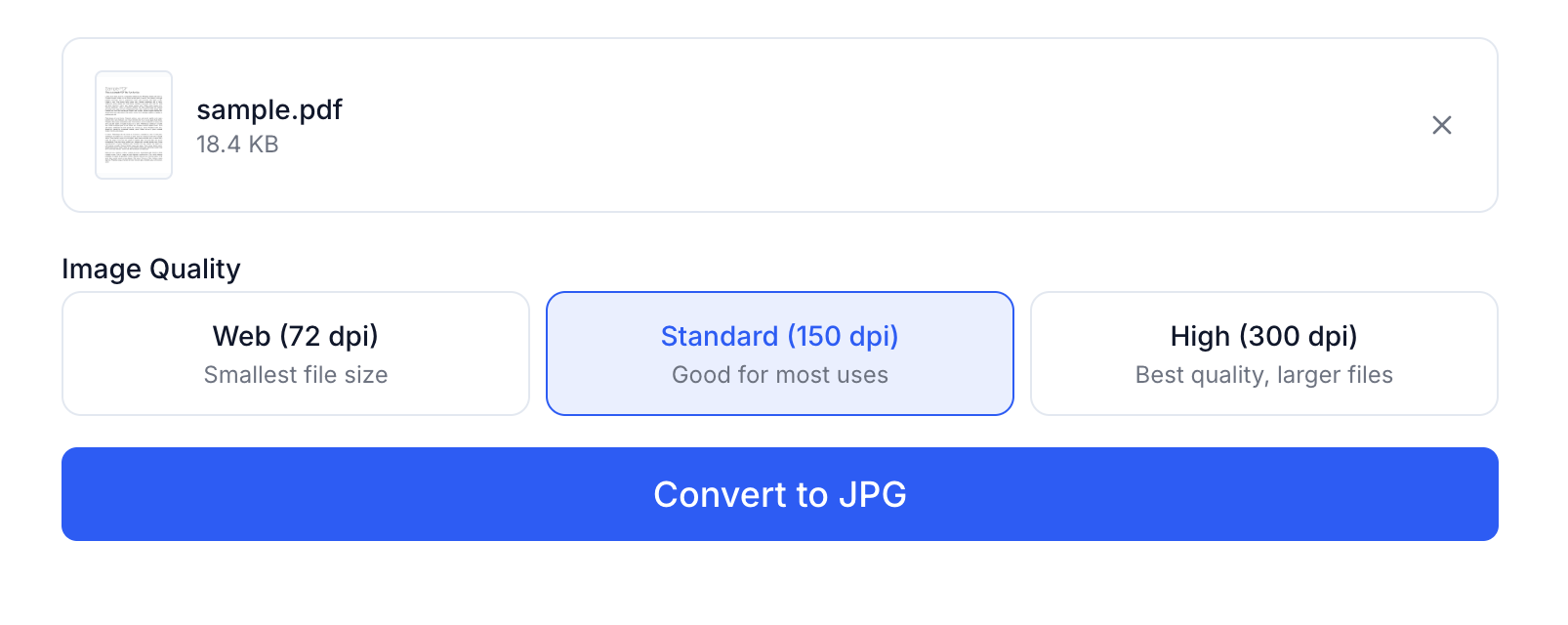The height and width of the screenshot is (625, 1568).
Task: Click the 'Best quality, larger files' subtitle
Action: coord(1263,375)
